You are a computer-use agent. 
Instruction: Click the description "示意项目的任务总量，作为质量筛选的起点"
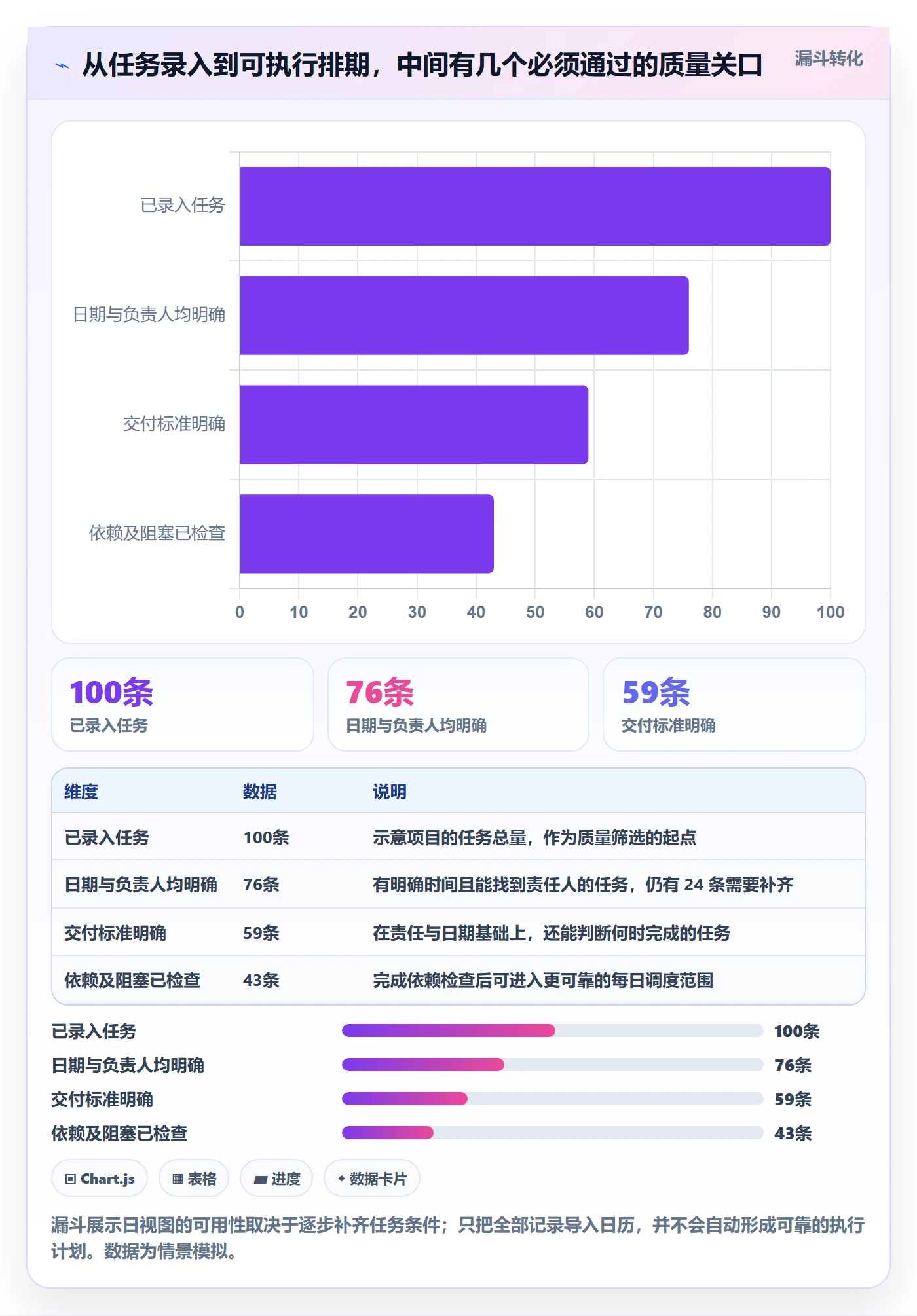click(534, 837)
